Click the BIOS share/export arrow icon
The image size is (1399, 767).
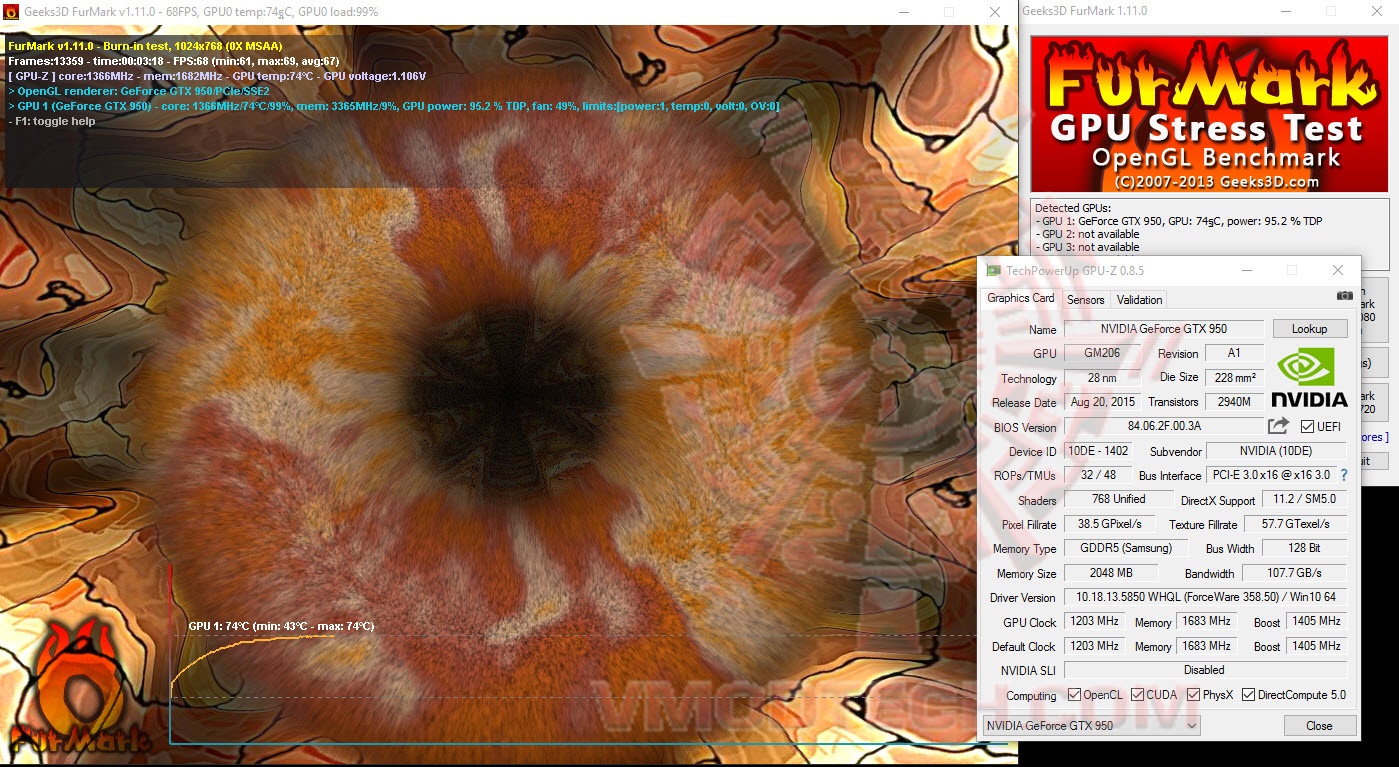tap(1278, 426)
